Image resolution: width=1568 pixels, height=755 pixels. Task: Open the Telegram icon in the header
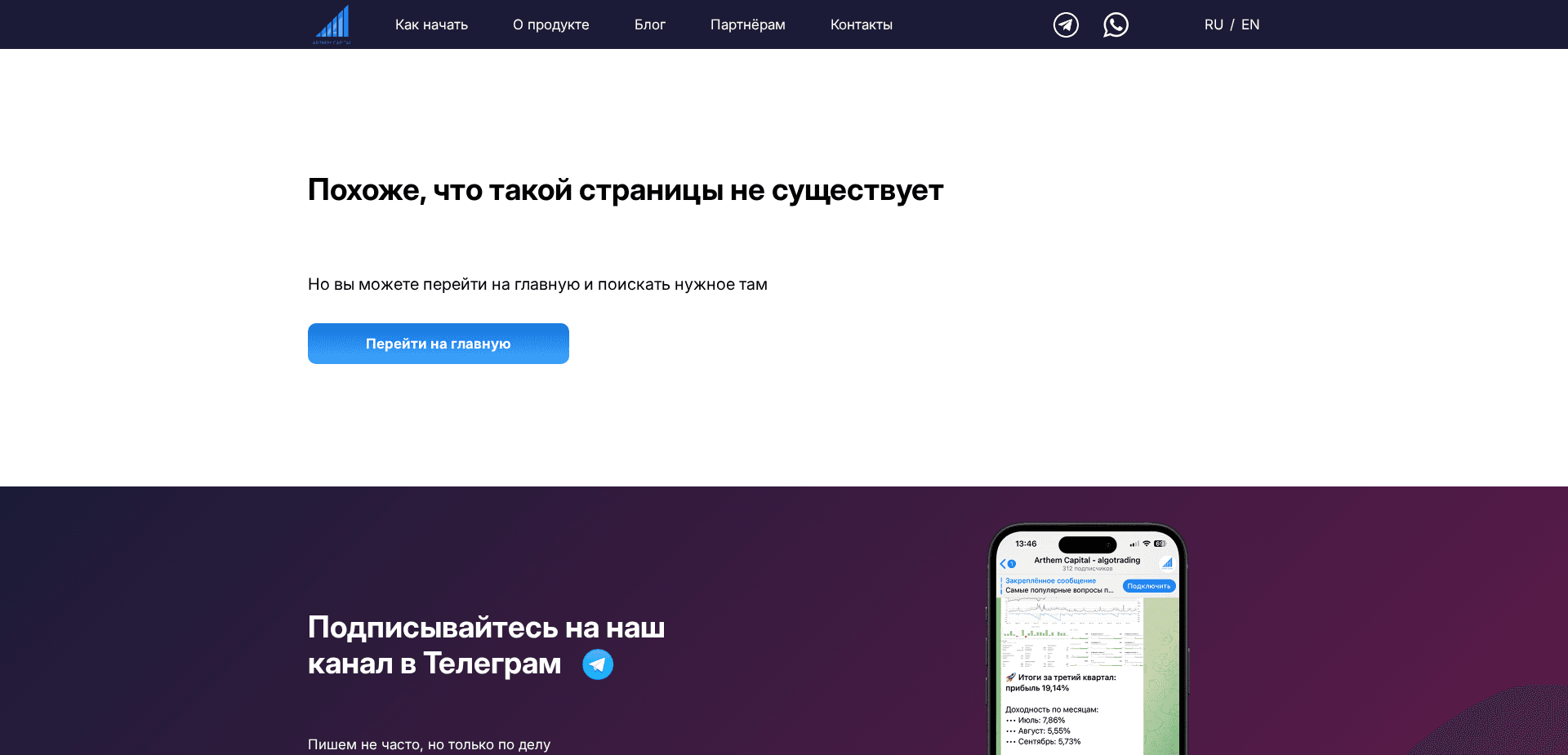point(1065,24)
